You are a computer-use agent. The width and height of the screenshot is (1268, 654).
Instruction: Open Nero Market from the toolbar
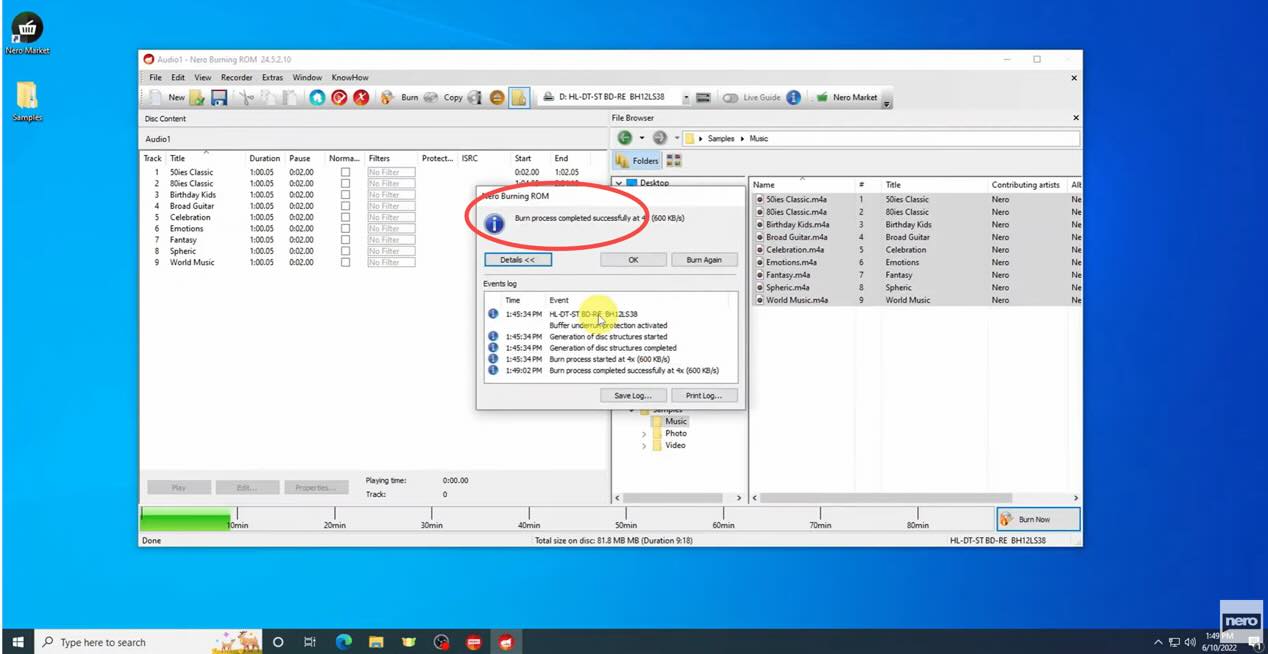846,97
